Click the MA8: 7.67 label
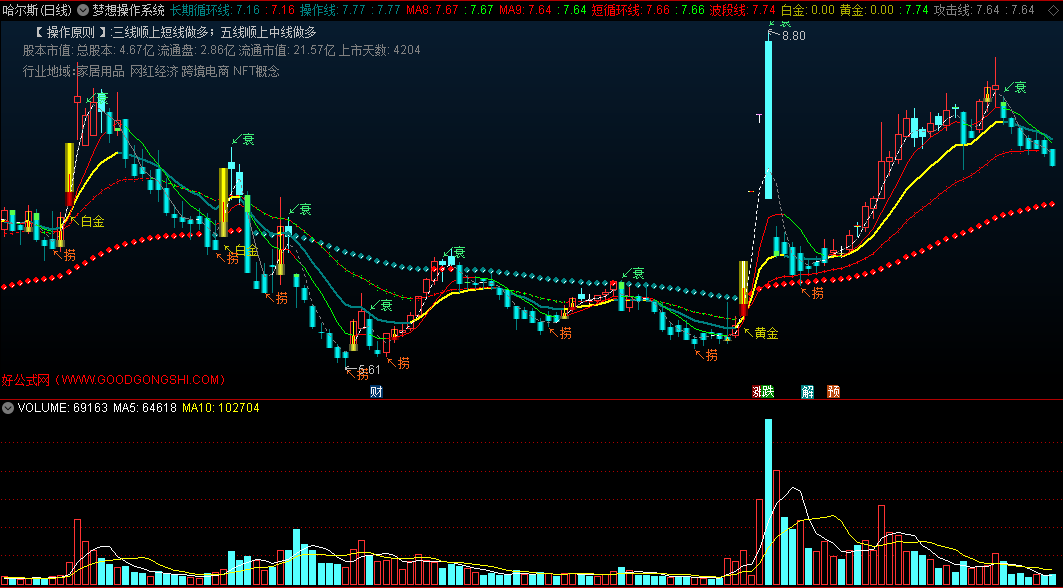Viewport: 1063px width, 588px height. [431, 9]
